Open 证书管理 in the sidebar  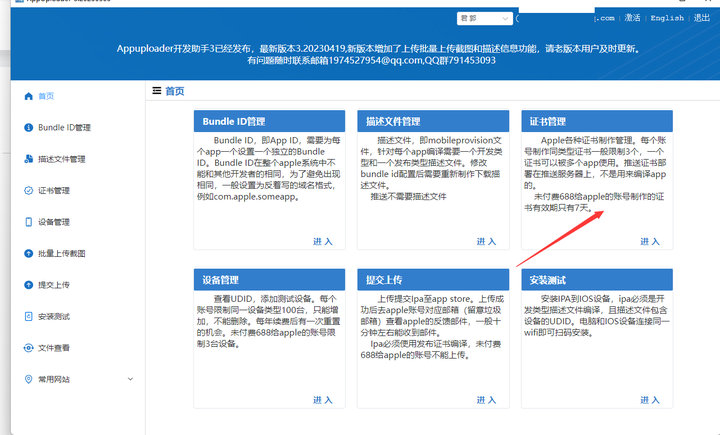pyautogui.click(x=54, y=190)
